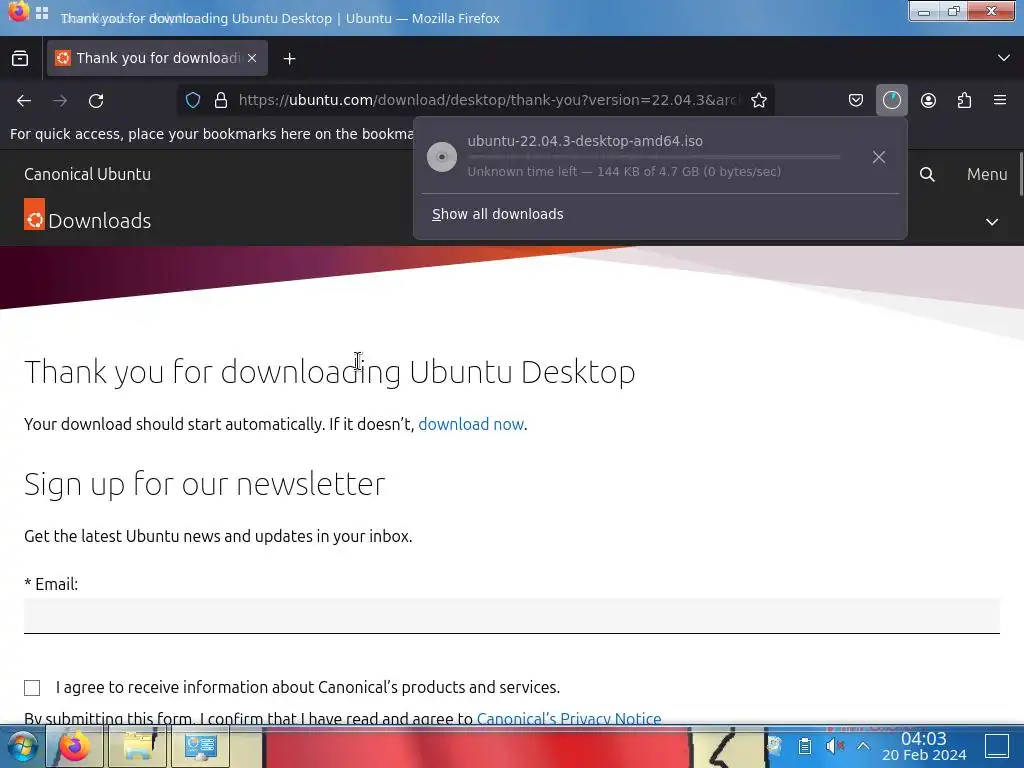Image resolution: width=1024 pixels, height=768 pixels.
Task: Expand the Downloads section chevron
Action: [992, 222]
